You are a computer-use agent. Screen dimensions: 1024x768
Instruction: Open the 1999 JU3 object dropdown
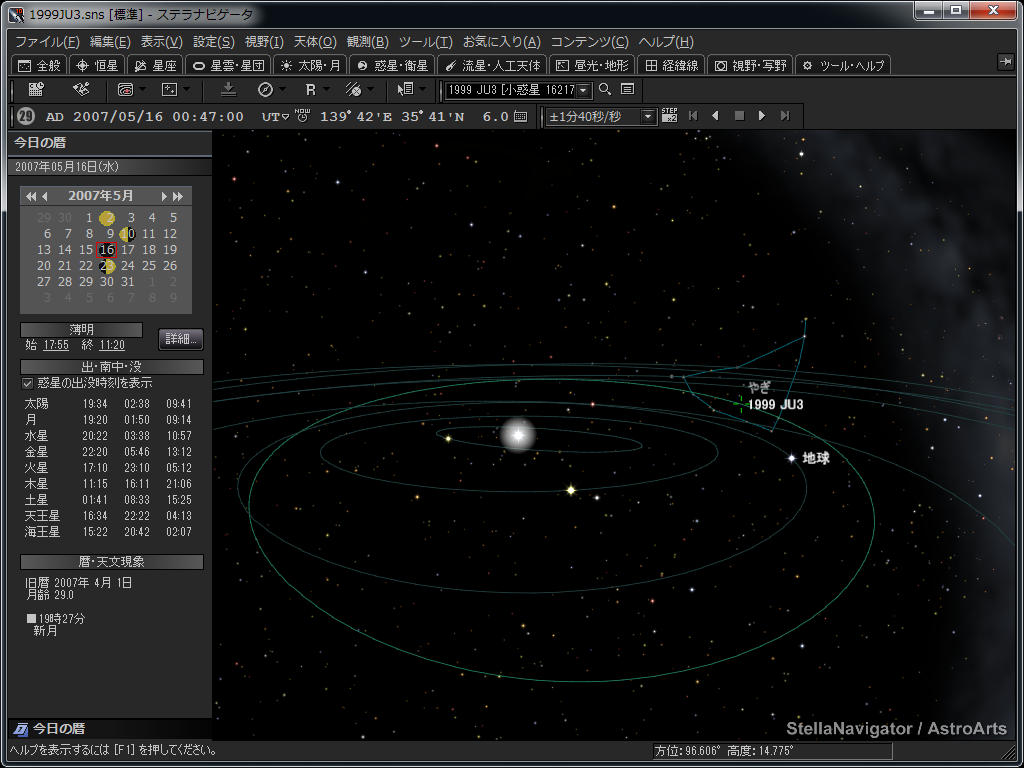584,90
